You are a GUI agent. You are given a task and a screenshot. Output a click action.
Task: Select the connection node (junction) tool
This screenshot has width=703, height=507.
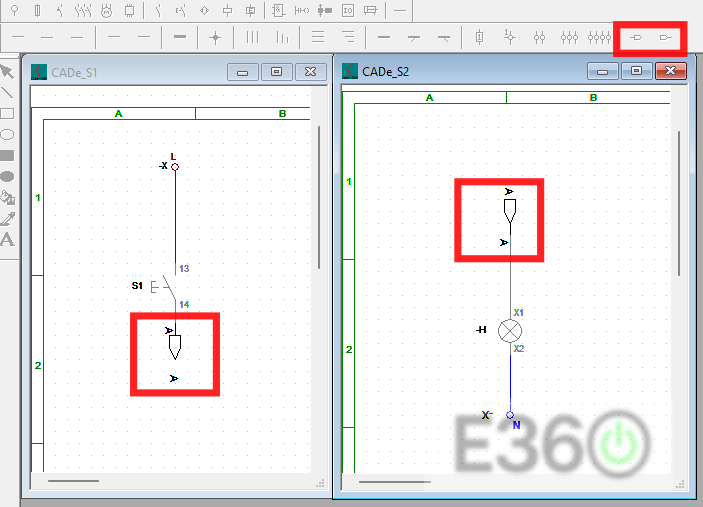click(215, 38)
